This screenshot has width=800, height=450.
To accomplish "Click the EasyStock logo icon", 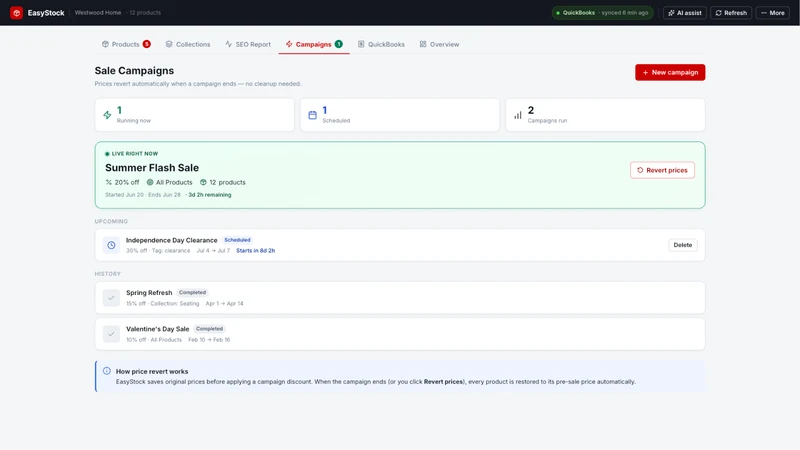I will 16,13.
